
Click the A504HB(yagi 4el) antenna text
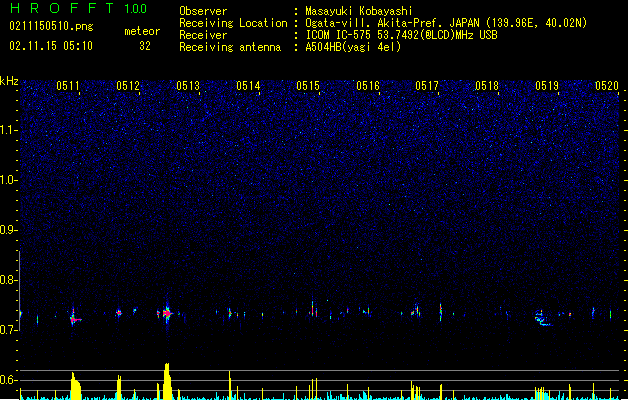coord(353,47)
